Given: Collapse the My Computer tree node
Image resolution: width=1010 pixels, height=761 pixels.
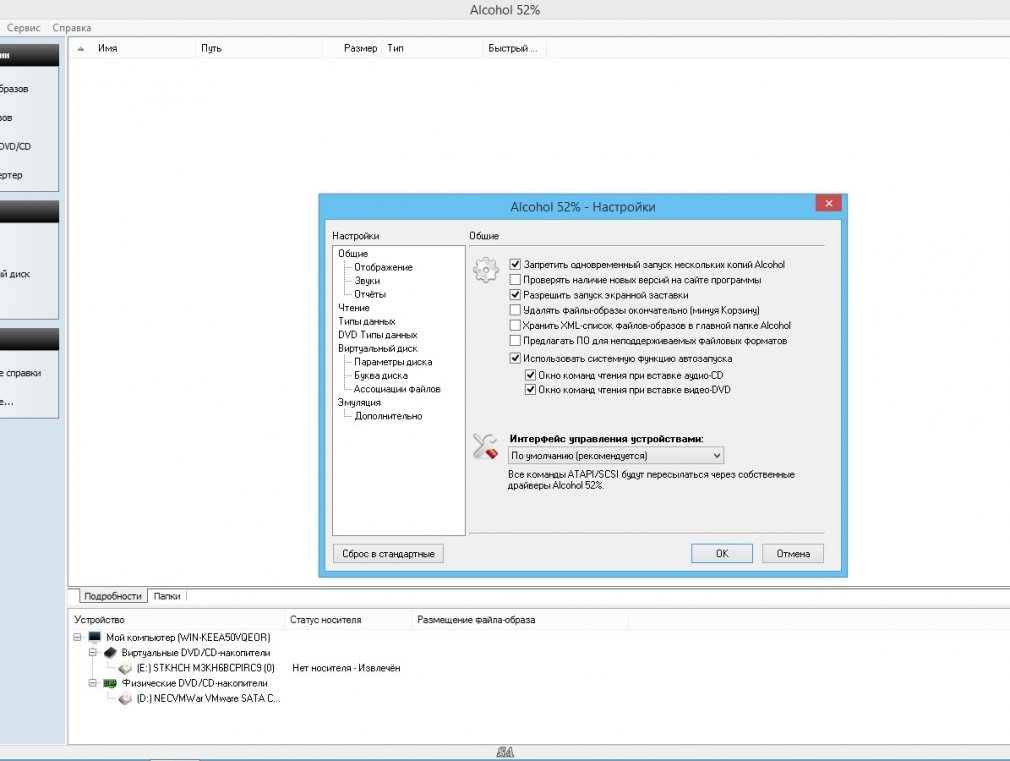Looking at the screenshot, I should coord(77,637).
